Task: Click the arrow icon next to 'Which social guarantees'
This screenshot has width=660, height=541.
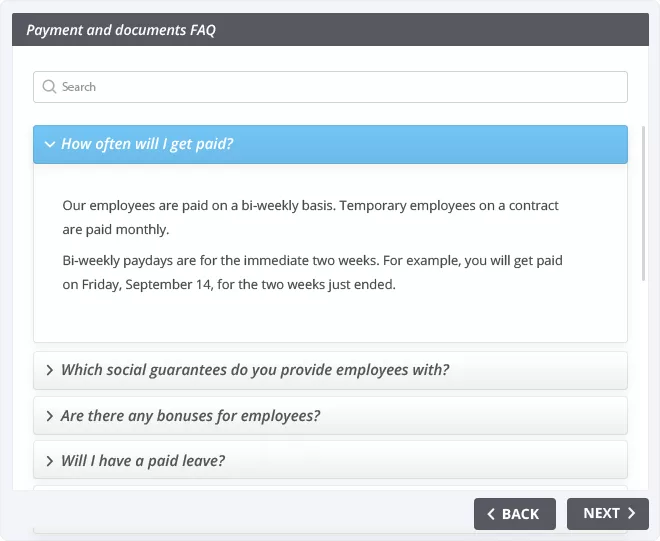Action: click(x=50, y=370)
